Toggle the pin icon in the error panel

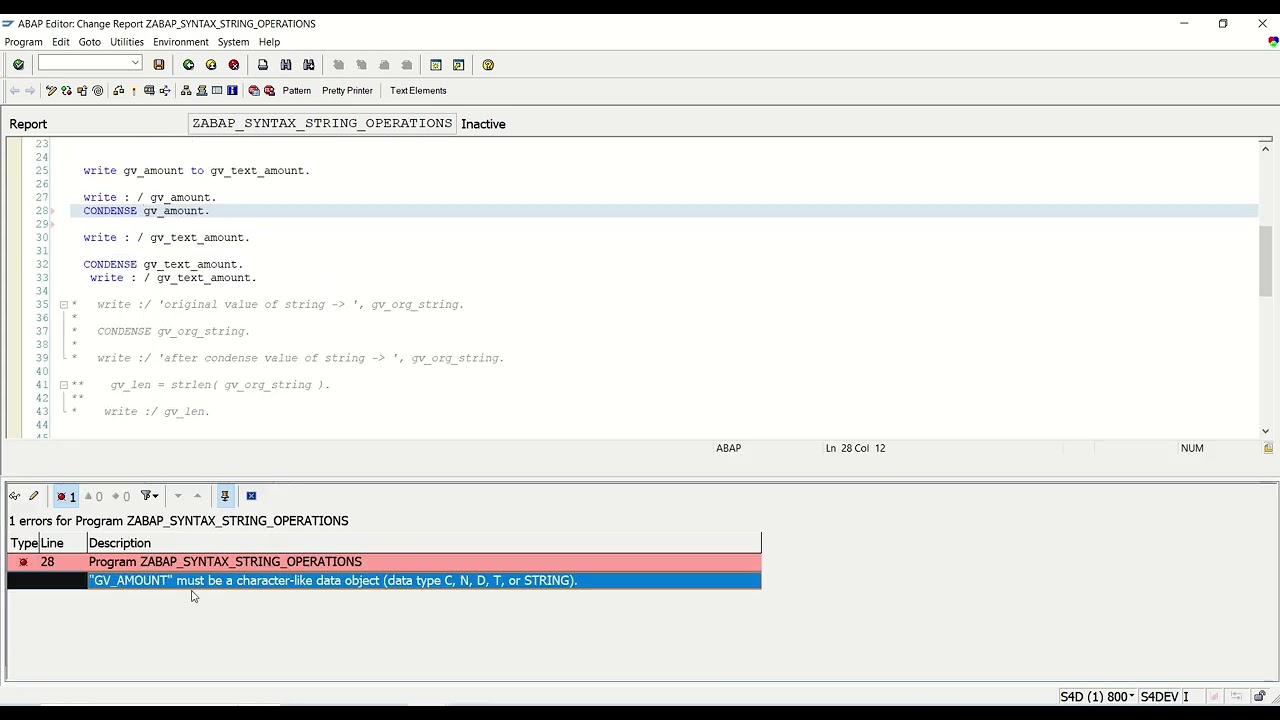tap(225, 496)
